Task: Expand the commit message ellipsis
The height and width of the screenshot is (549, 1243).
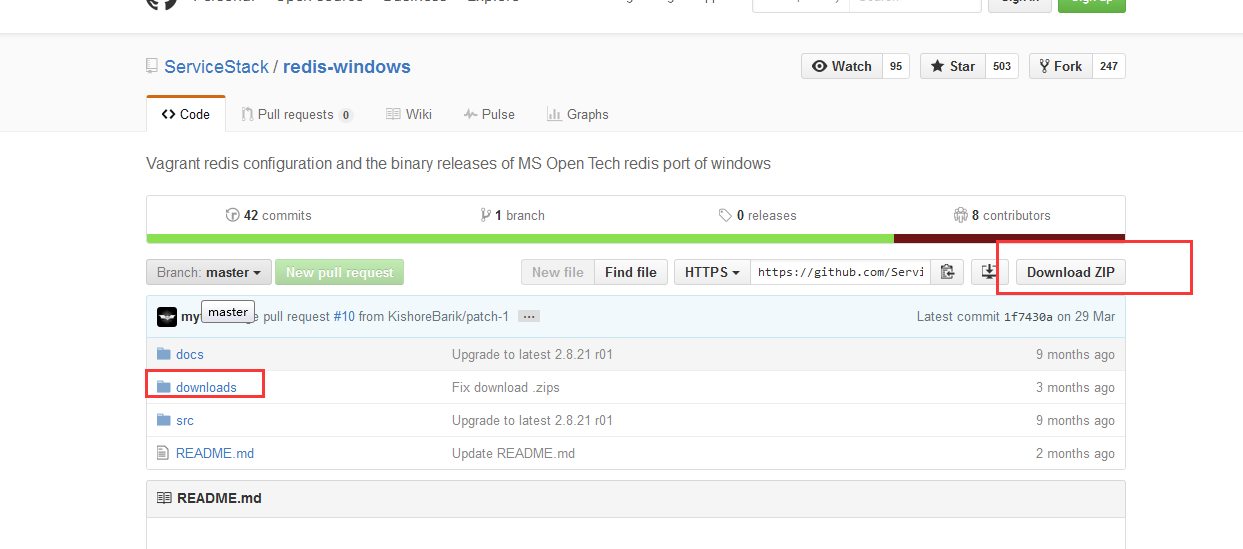Action: click(529, 316)
